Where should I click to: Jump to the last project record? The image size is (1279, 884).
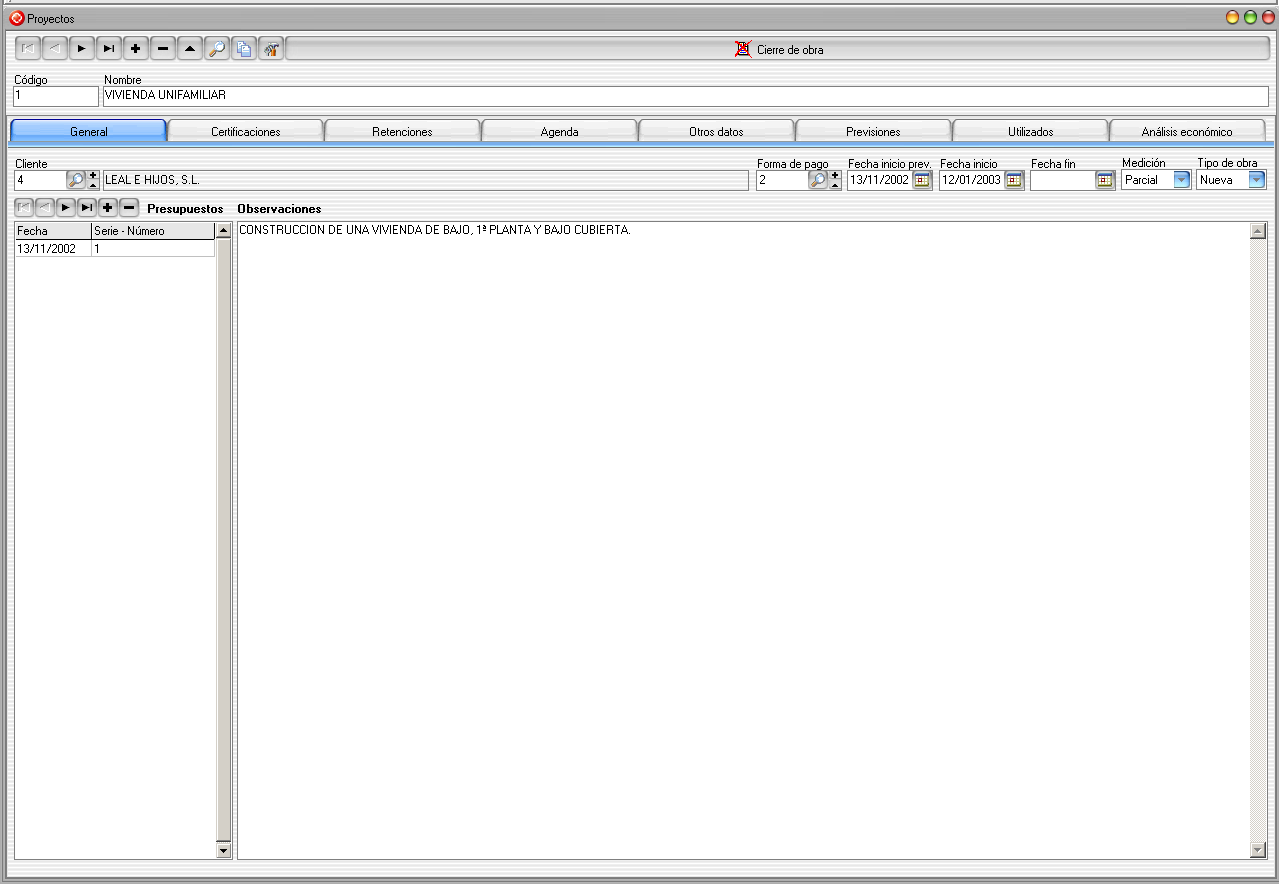[109, 49]
